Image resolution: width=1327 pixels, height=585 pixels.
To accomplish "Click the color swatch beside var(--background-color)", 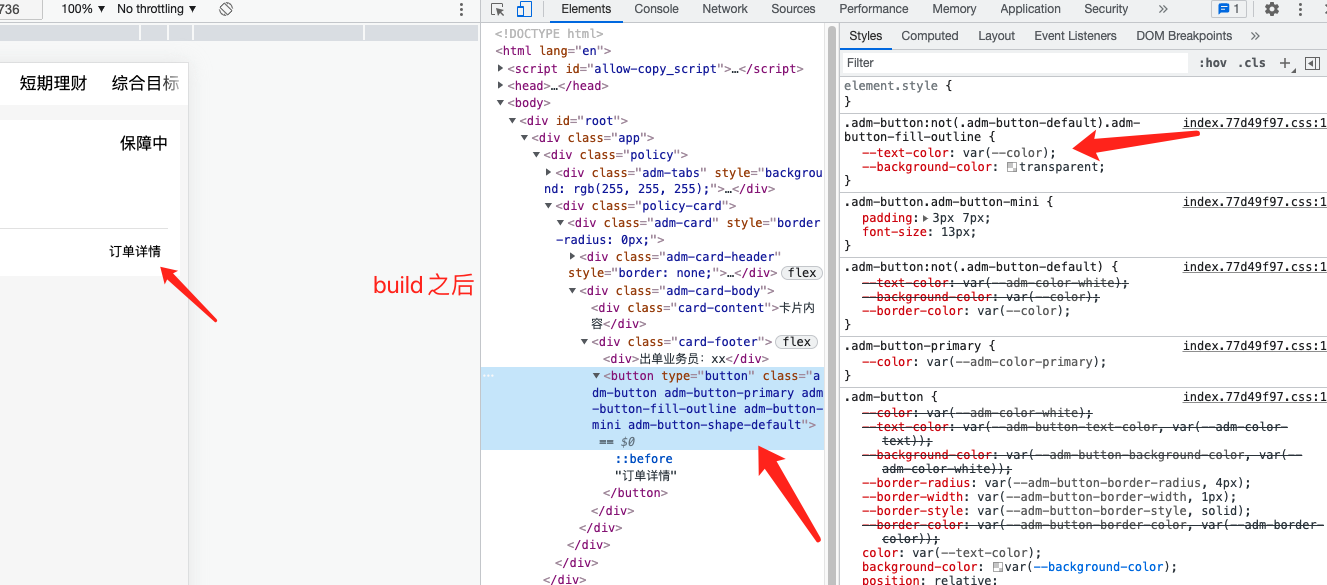I will click(998, 567).
